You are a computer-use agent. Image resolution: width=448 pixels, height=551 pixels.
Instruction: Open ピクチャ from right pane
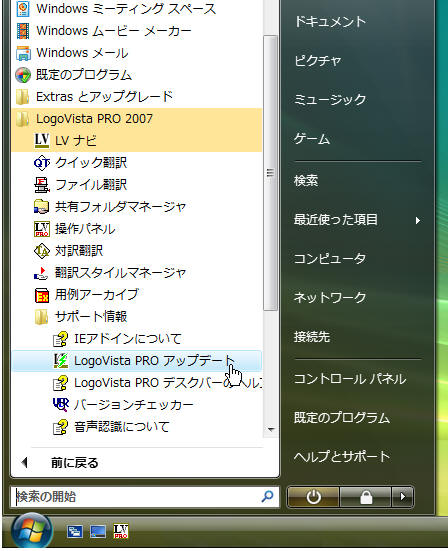pyautogui.click(x=318, y=61)
